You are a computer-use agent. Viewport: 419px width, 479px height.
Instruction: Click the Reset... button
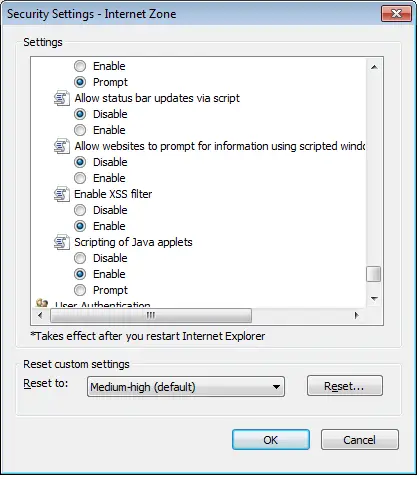coord(345,386)
